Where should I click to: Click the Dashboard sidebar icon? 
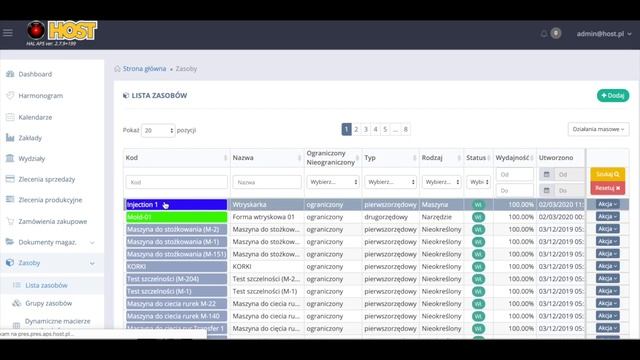(x=10, y=74)
